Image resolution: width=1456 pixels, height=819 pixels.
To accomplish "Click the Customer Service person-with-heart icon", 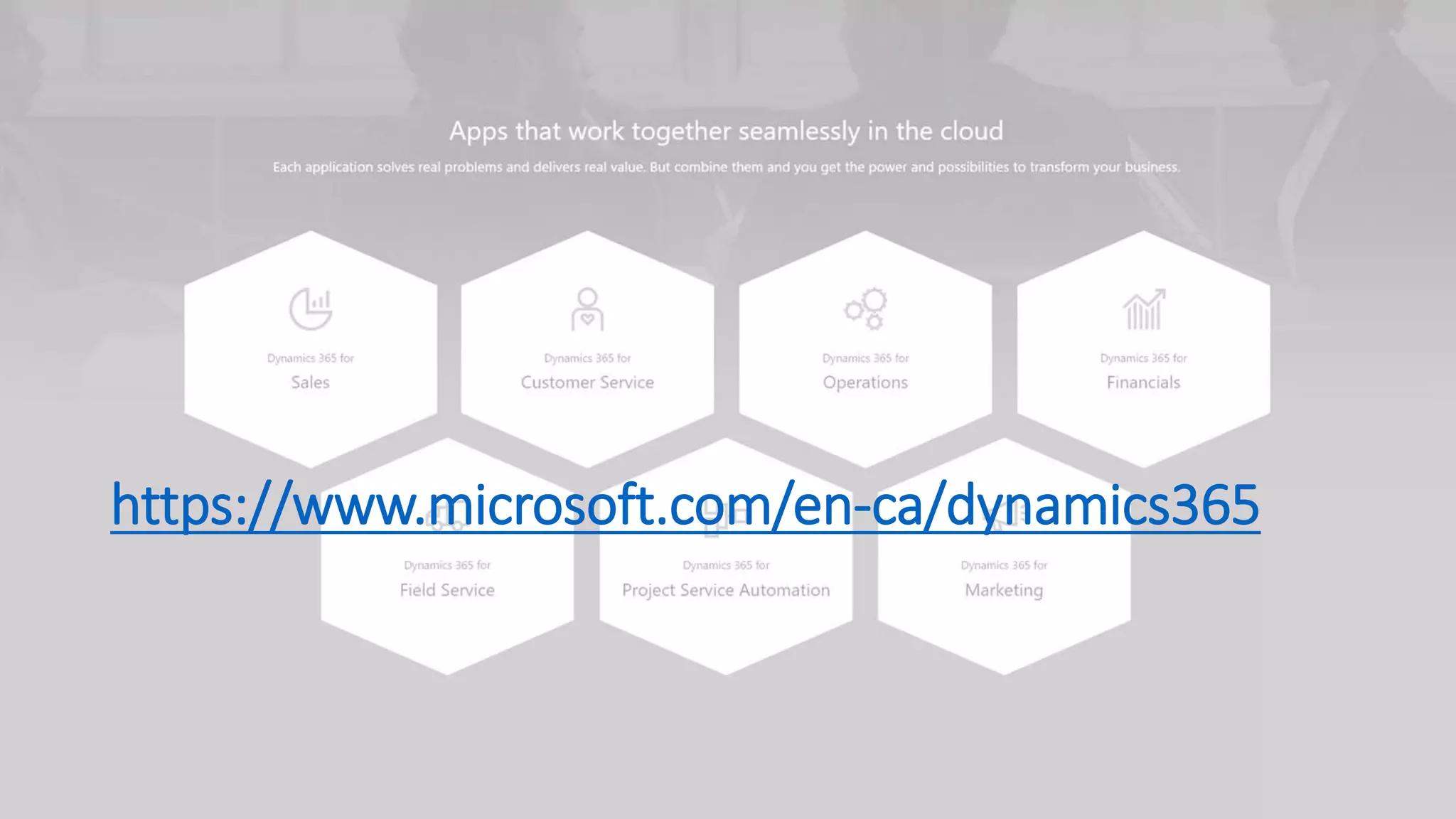I will pos(587,309).
